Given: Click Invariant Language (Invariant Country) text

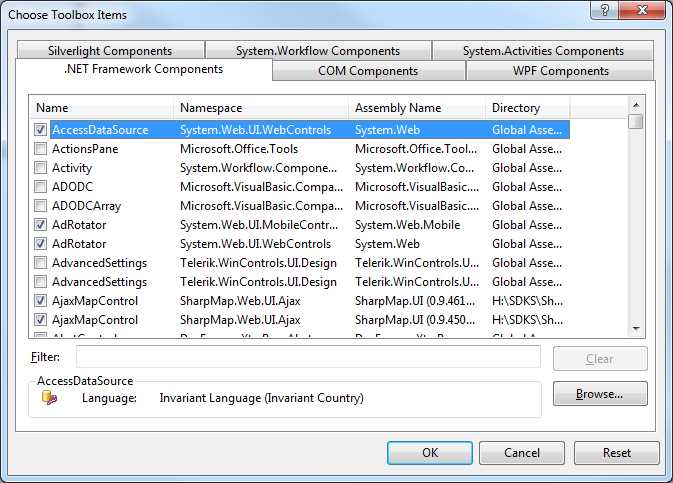Looking at the screenshot, I should click(x=261, y=398).
